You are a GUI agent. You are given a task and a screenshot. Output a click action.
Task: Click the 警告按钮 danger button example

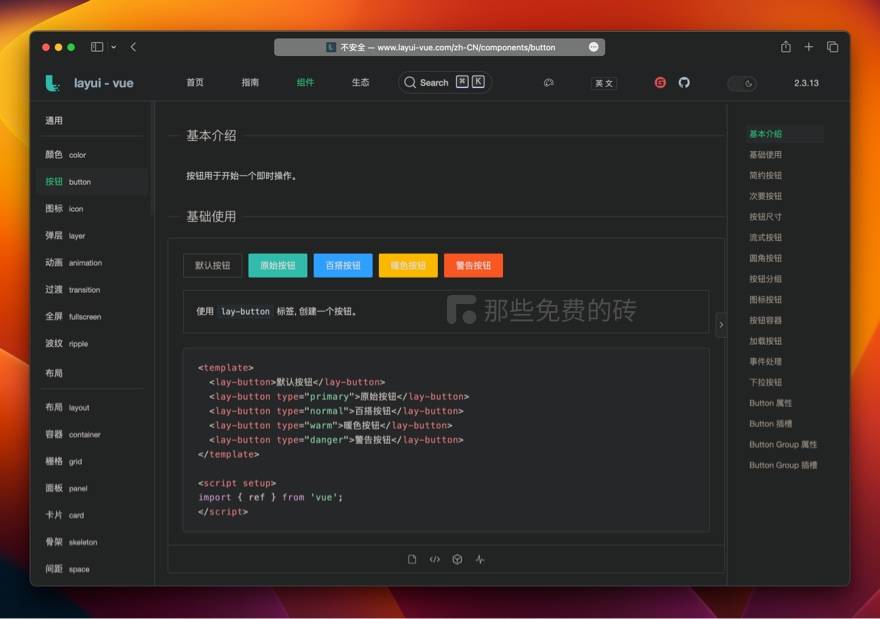(474, 265)
